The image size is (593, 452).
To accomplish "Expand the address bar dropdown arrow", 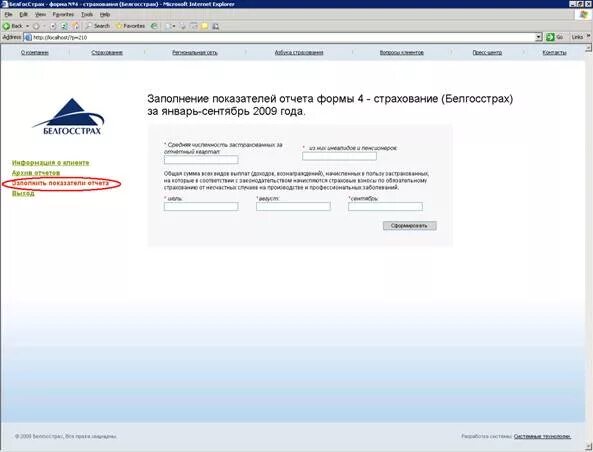I will pyautogui.click(x=539, y=37).
